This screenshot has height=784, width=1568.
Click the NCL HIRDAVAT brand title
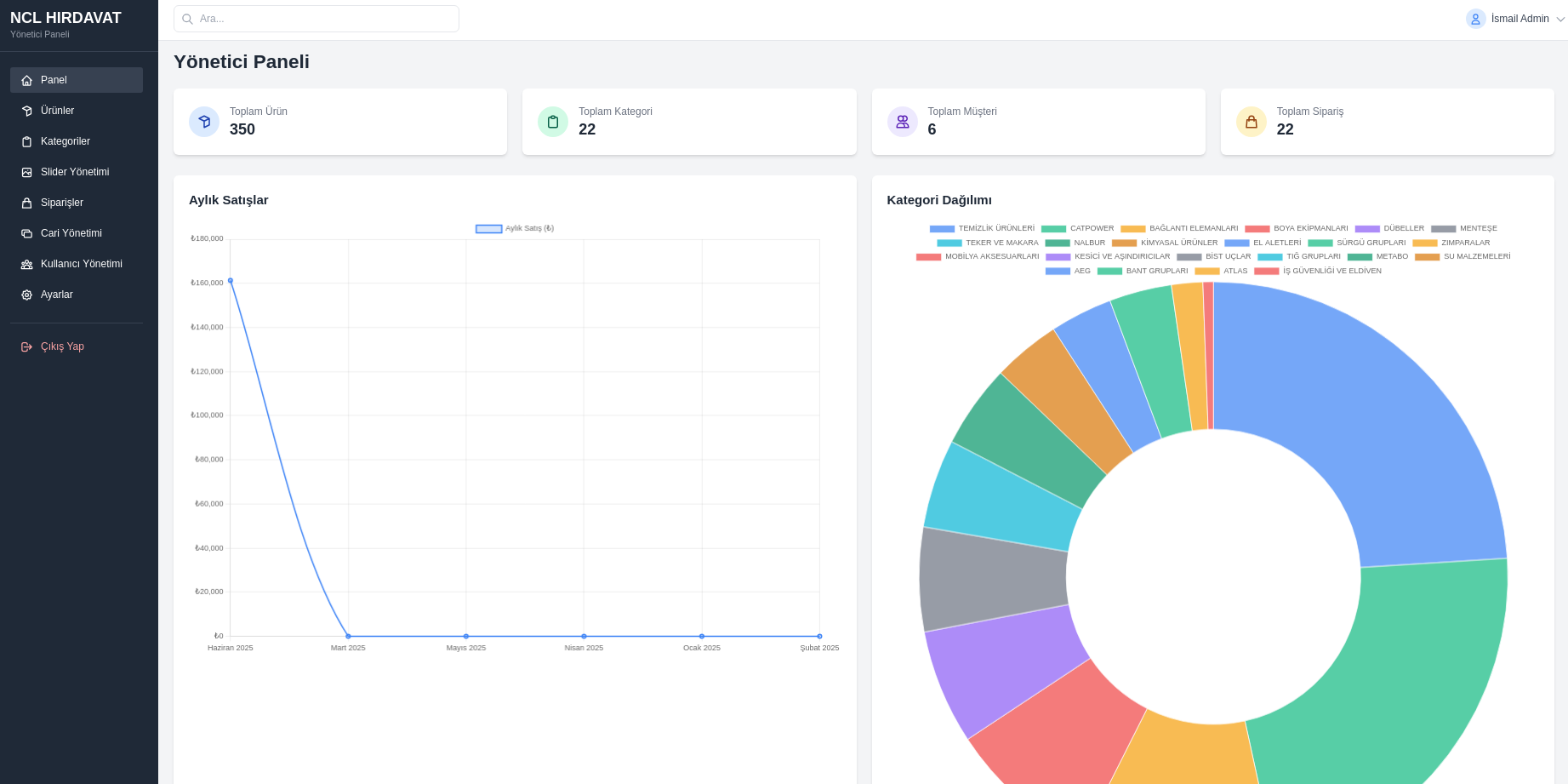66,18
